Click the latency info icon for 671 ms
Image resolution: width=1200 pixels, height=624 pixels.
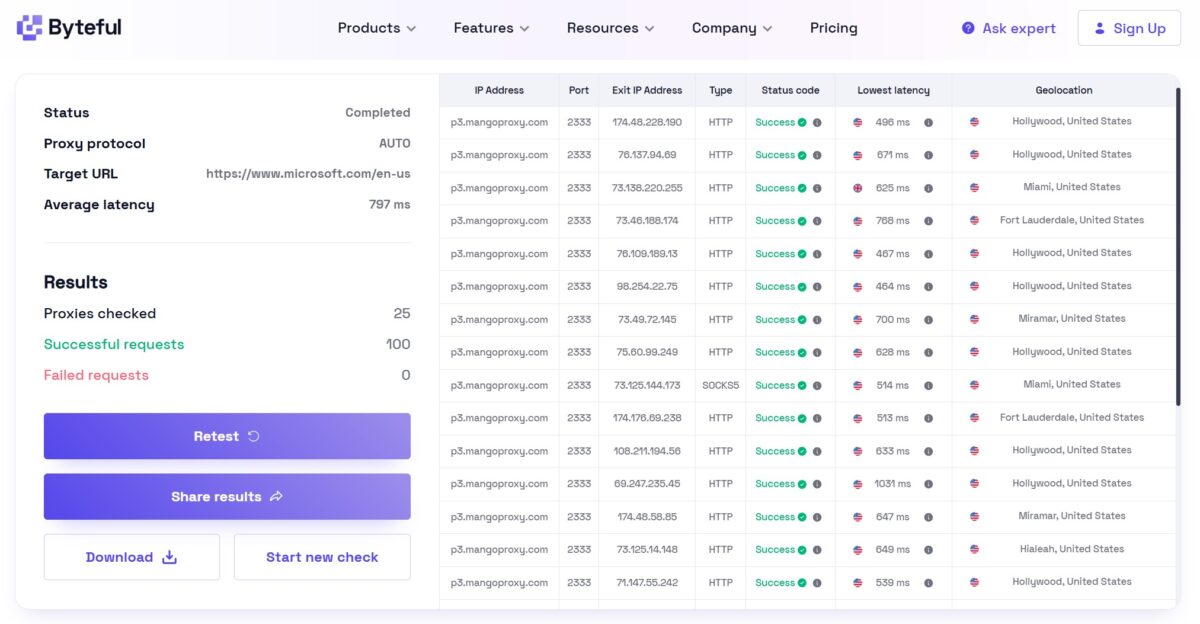(x=928, y=155)
